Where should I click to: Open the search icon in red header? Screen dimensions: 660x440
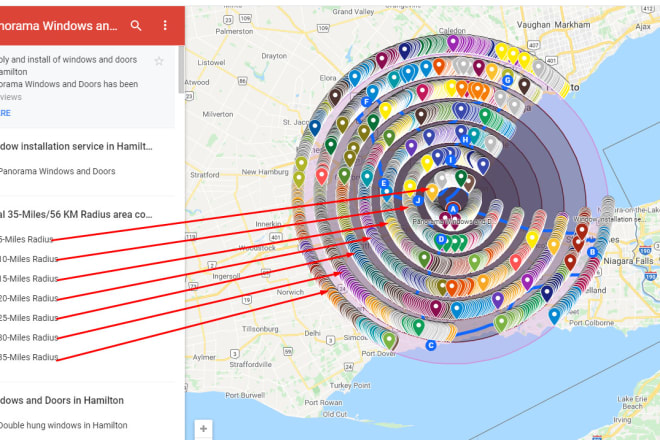tap(136, 26)
